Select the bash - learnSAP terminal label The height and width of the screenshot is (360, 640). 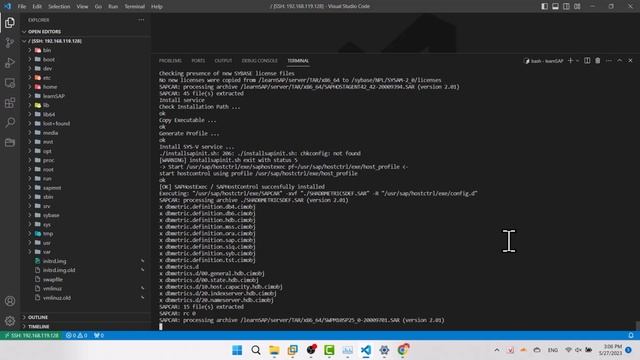[543, 61]
